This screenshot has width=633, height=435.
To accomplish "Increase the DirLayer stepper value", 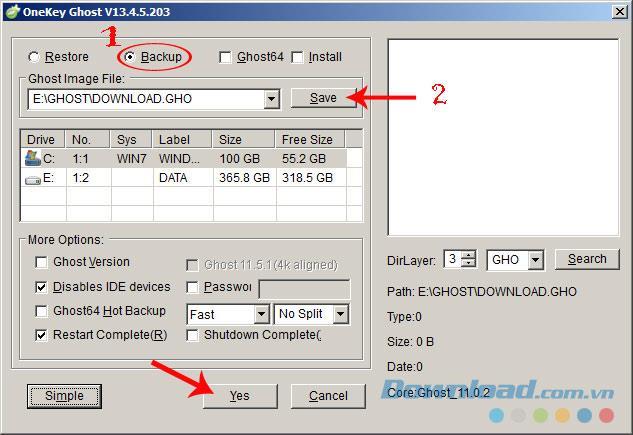I will coord(469,255).
